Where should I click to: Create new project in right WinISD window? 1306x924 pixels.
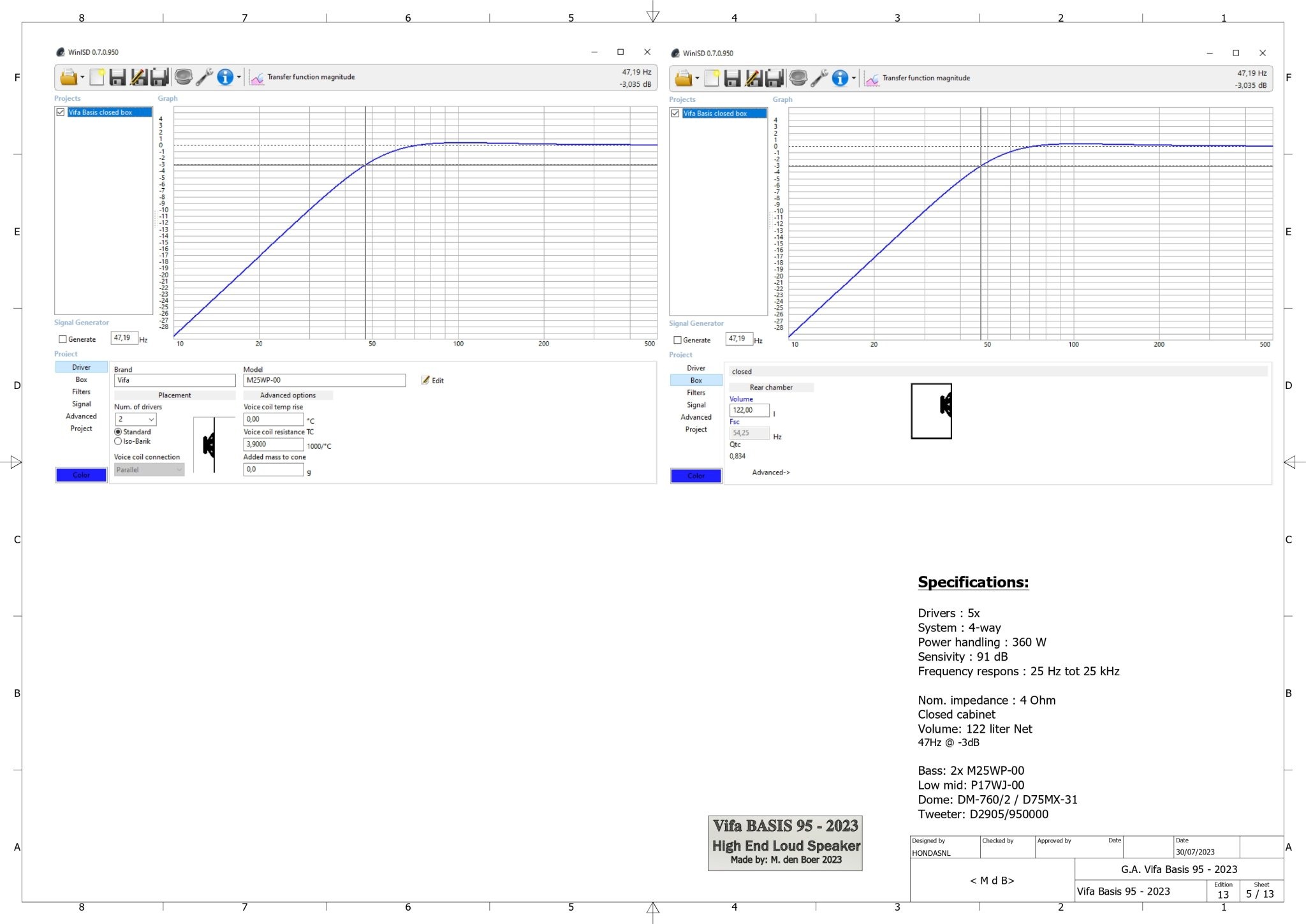click(x=712, y=78)
